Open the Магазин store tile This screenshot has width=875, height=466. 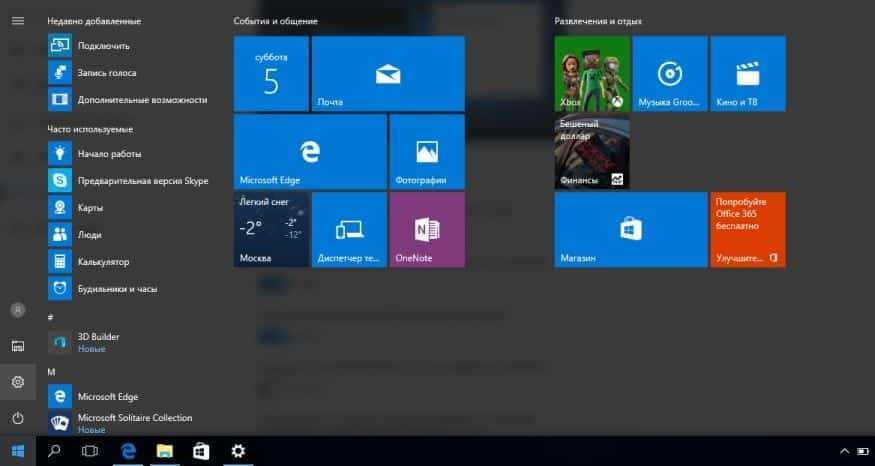pyautogui.click(x=631, y=229)
